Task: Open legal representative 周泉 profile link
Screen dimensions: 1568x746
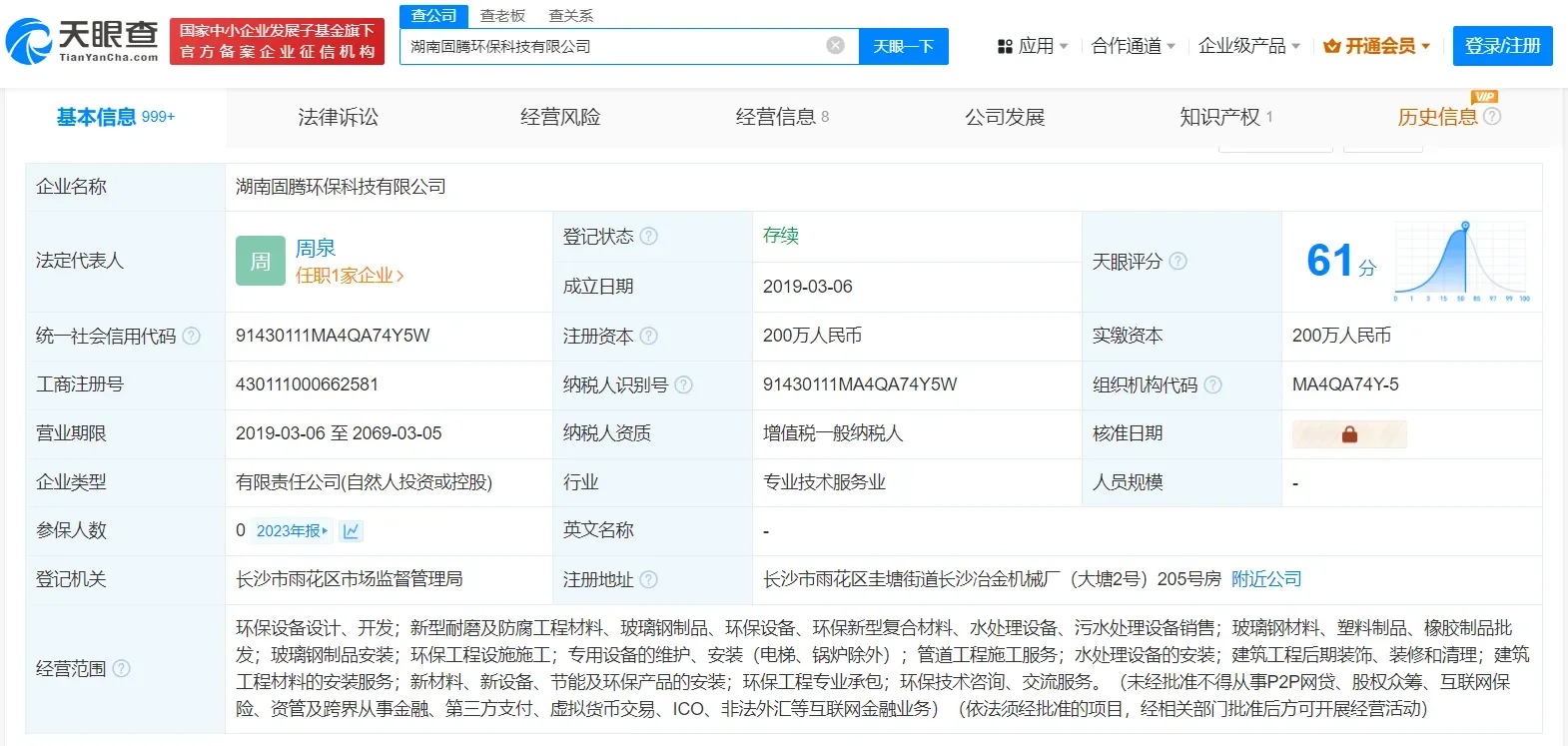Action: [316, 248]
